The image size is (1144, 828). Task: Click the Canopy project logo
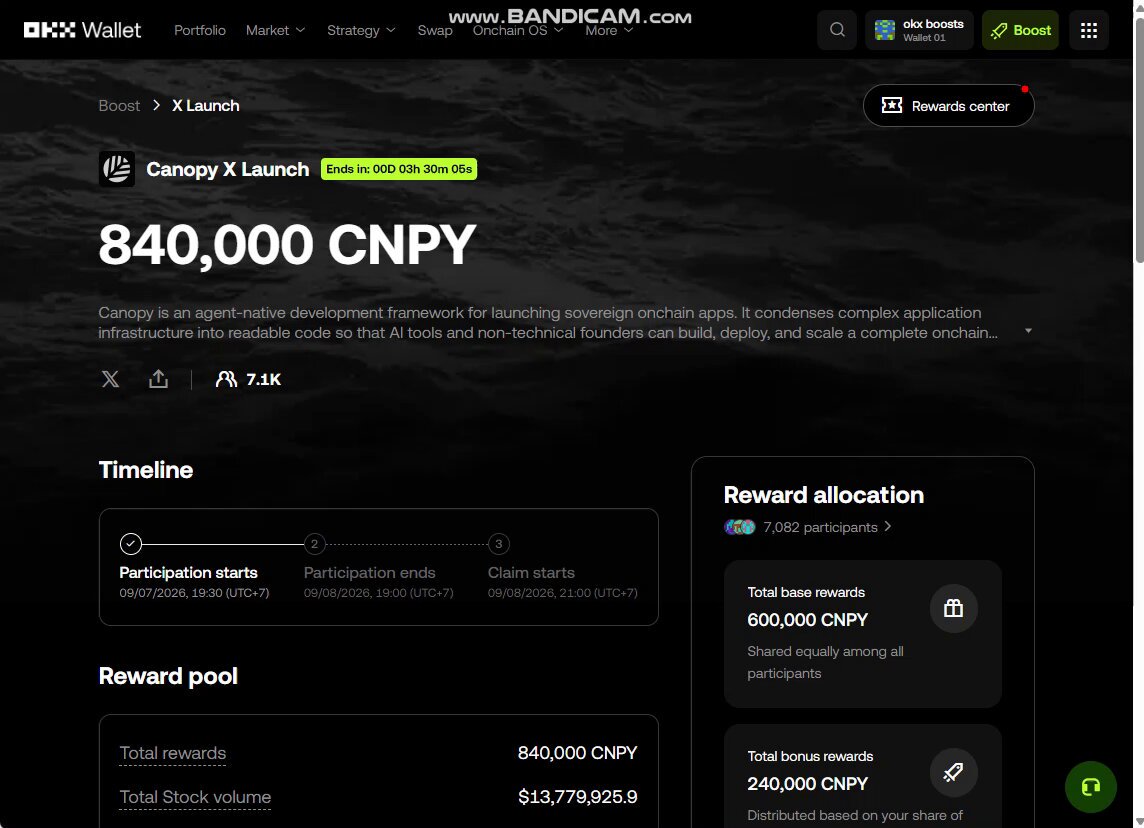[117, 169]
